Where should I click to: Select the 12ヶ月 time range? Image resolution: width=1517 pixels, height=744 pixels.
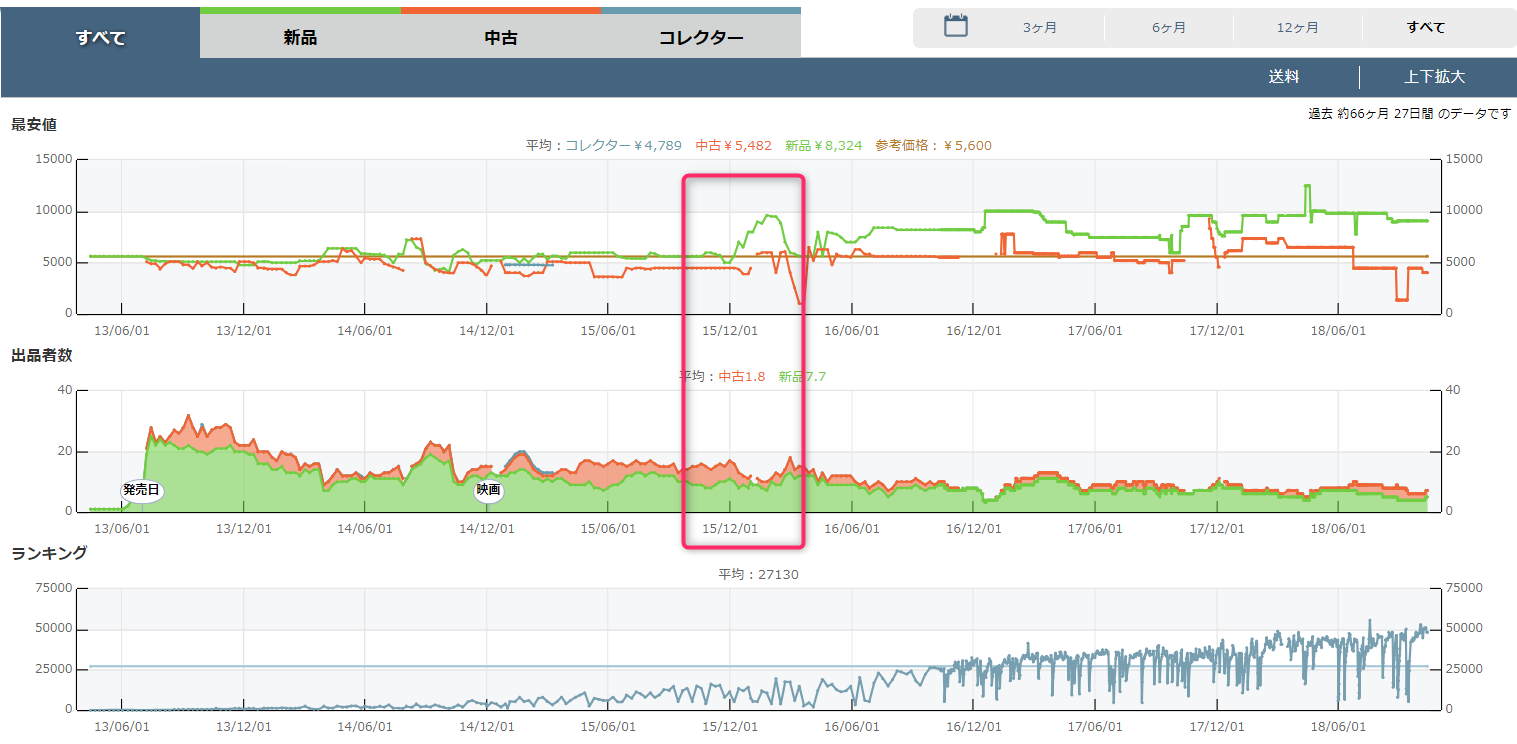1297,28
